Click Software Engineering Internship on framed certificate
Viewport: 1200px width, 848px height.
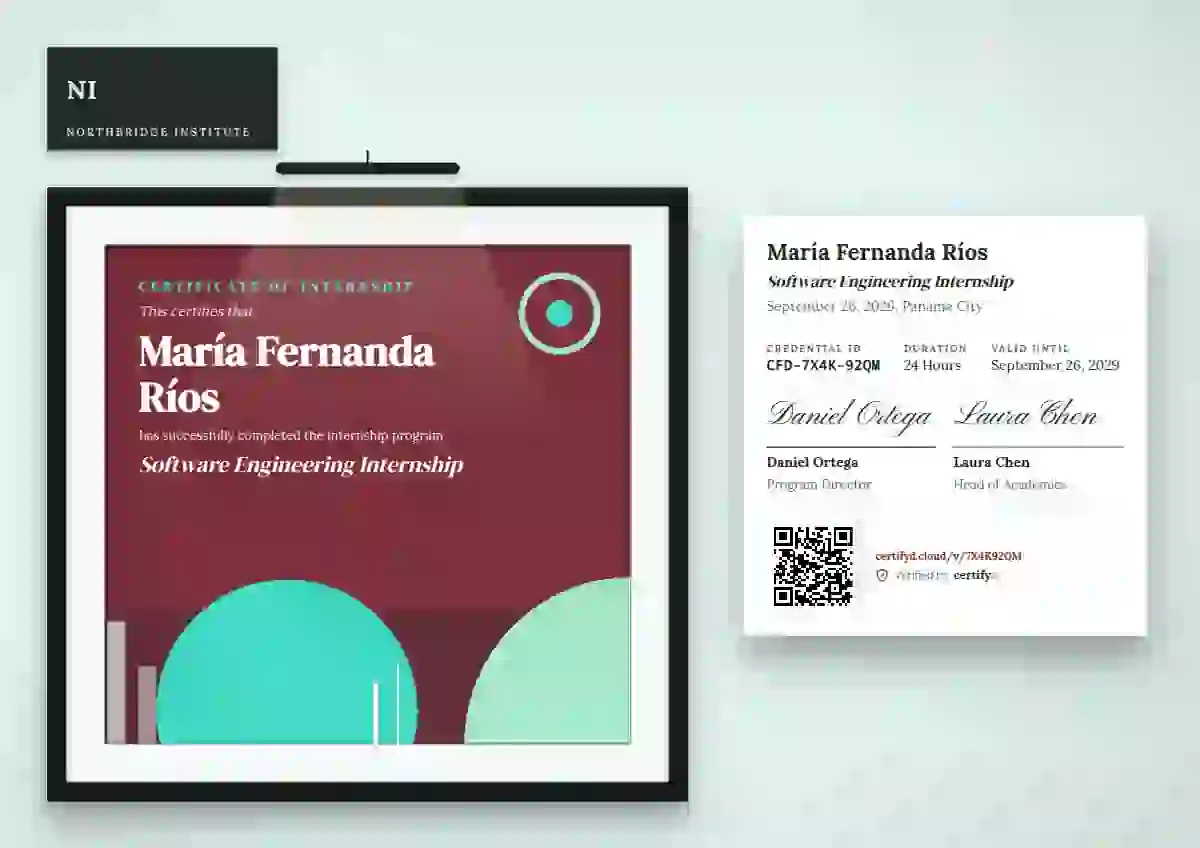301,465
